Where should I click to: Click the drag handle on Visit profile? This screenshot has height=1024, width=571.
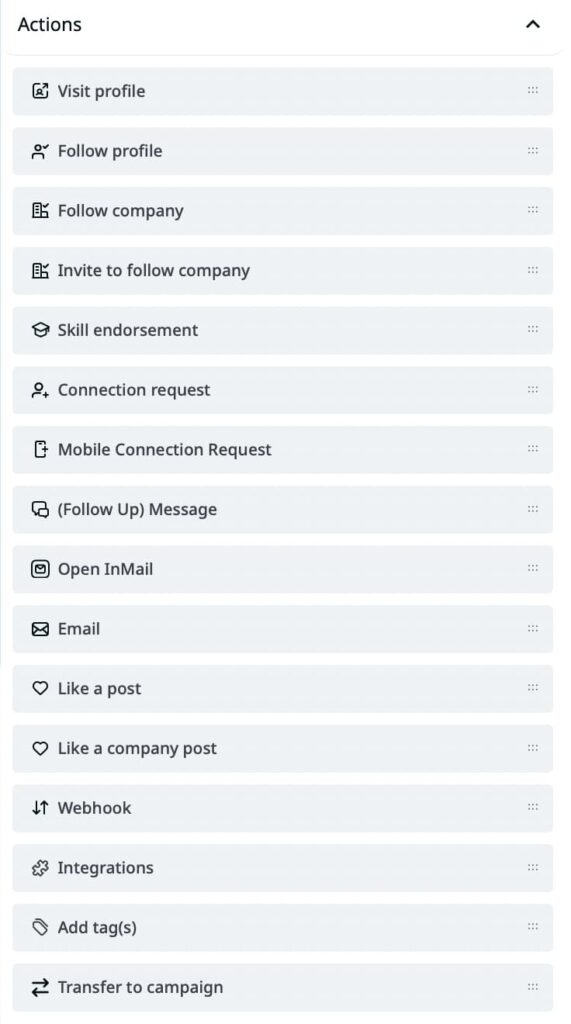pos(532,91)
